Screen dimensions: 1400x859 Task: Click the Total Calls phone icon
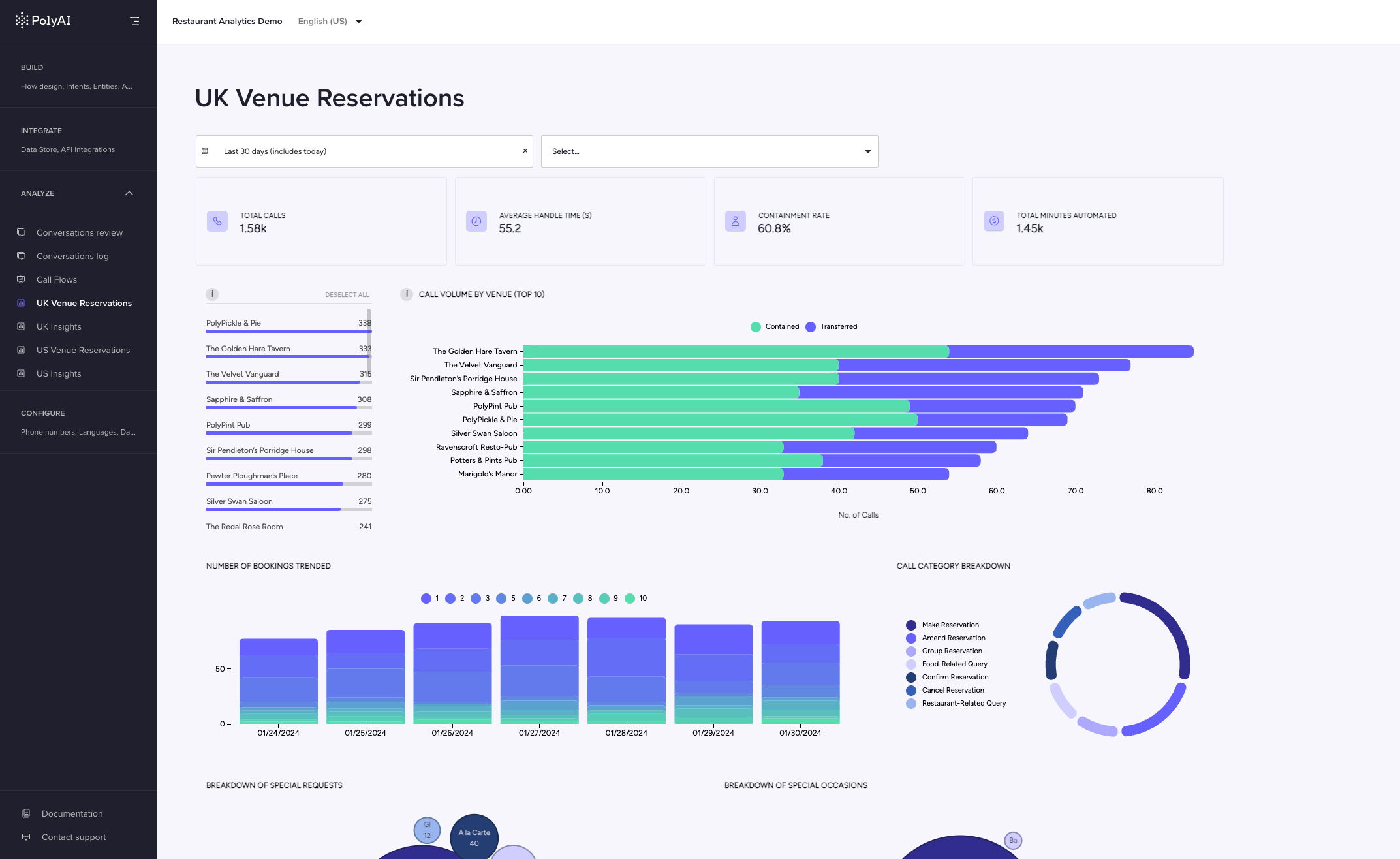point(217,221)
